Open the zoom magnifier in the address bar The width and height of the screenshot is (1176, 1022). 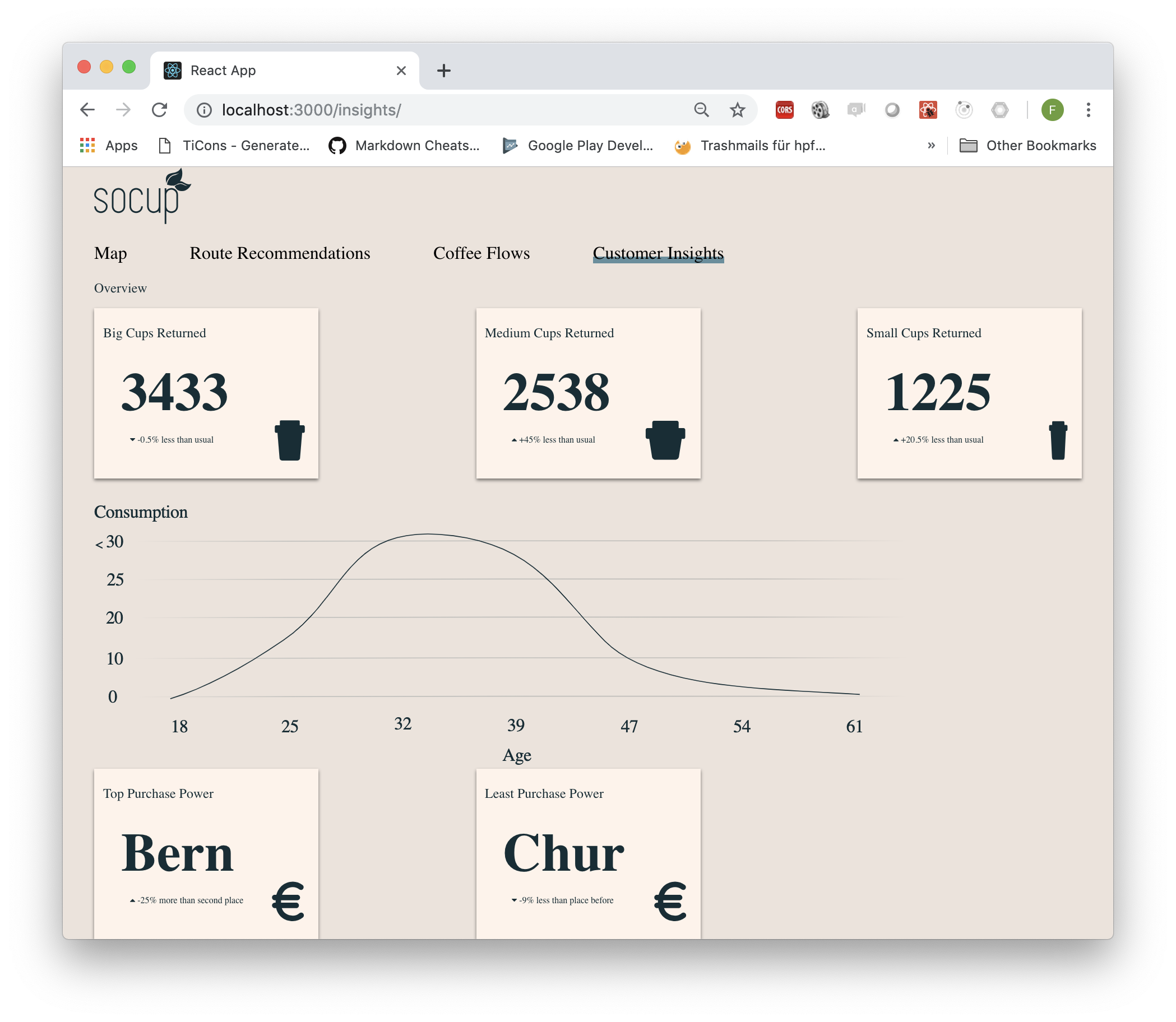701,110
